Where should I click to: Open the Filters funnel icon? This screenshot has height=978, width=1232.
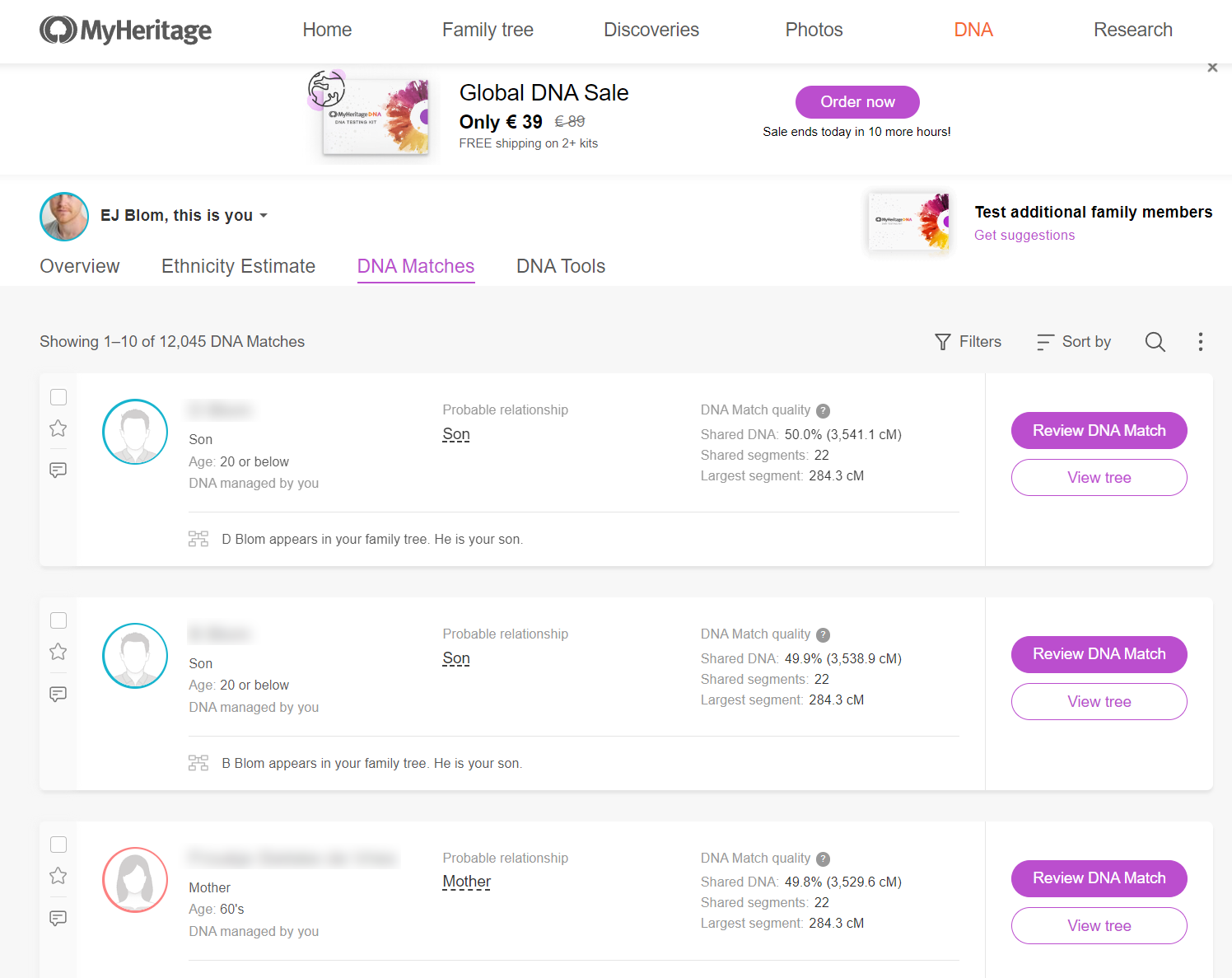tap(943, 342)
